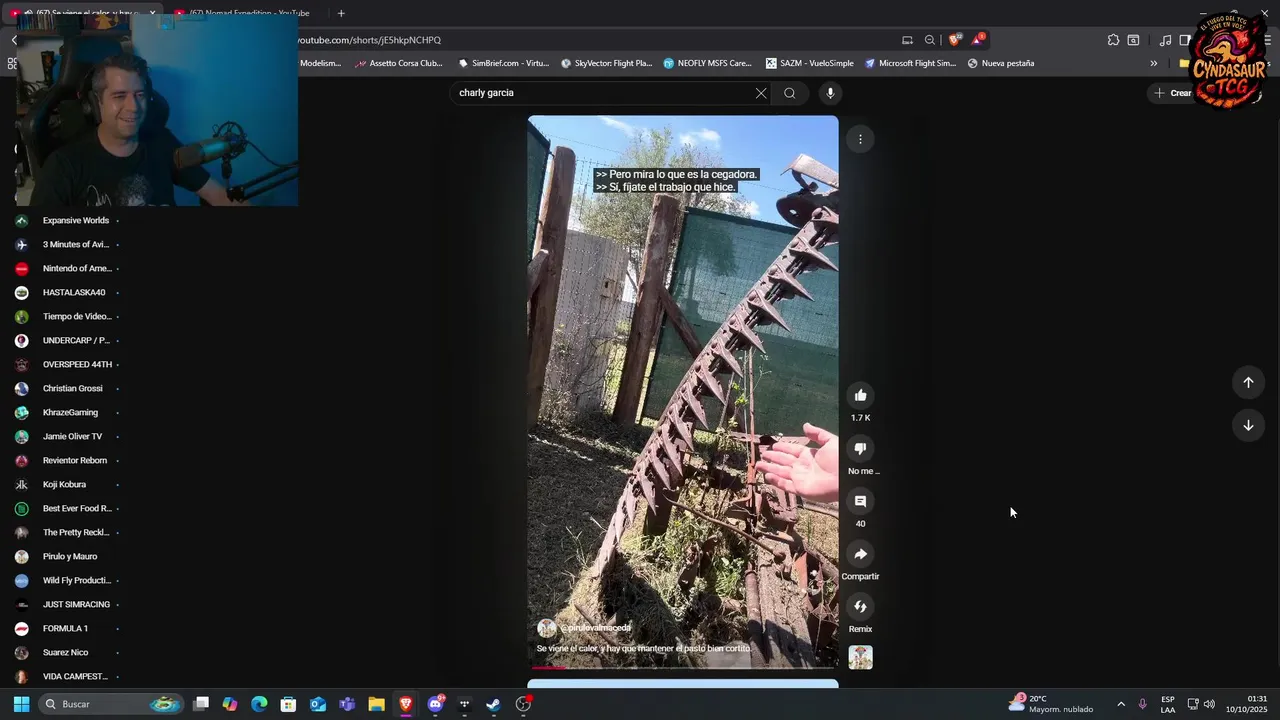The height and width of the screenshot is (720, 1280).
Task: Click the Short video player
Action: 683,390
